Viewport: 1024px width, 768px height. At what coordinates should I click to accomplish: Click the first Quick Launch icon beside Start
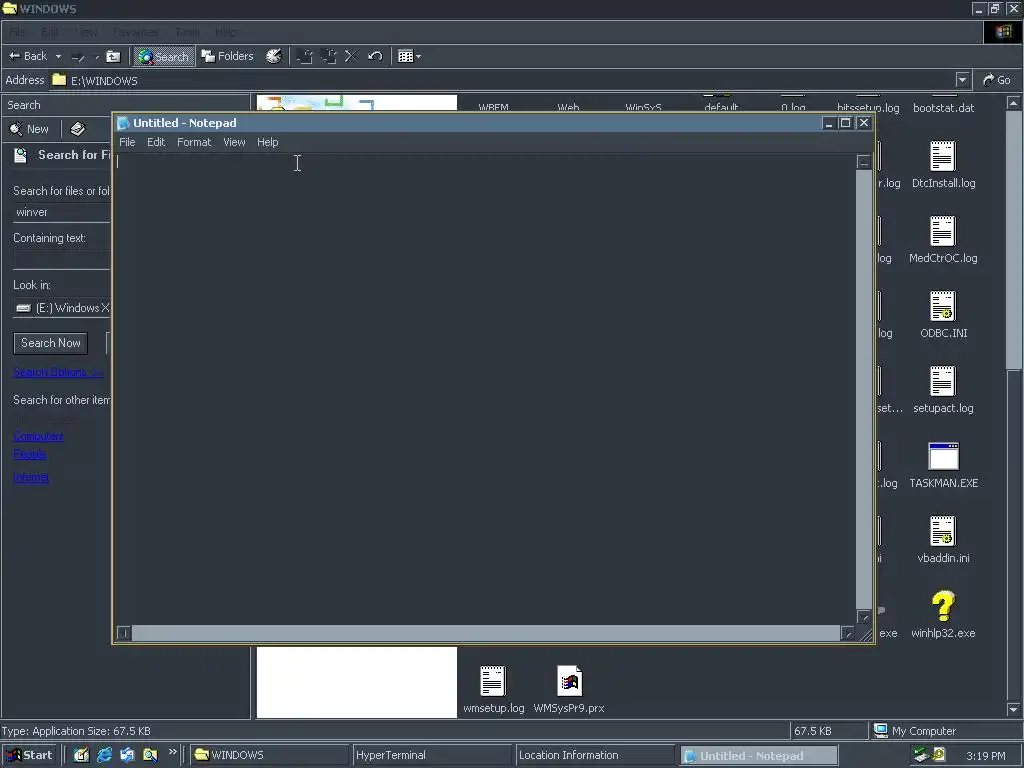pyautogui.click(x=81, y=756)
